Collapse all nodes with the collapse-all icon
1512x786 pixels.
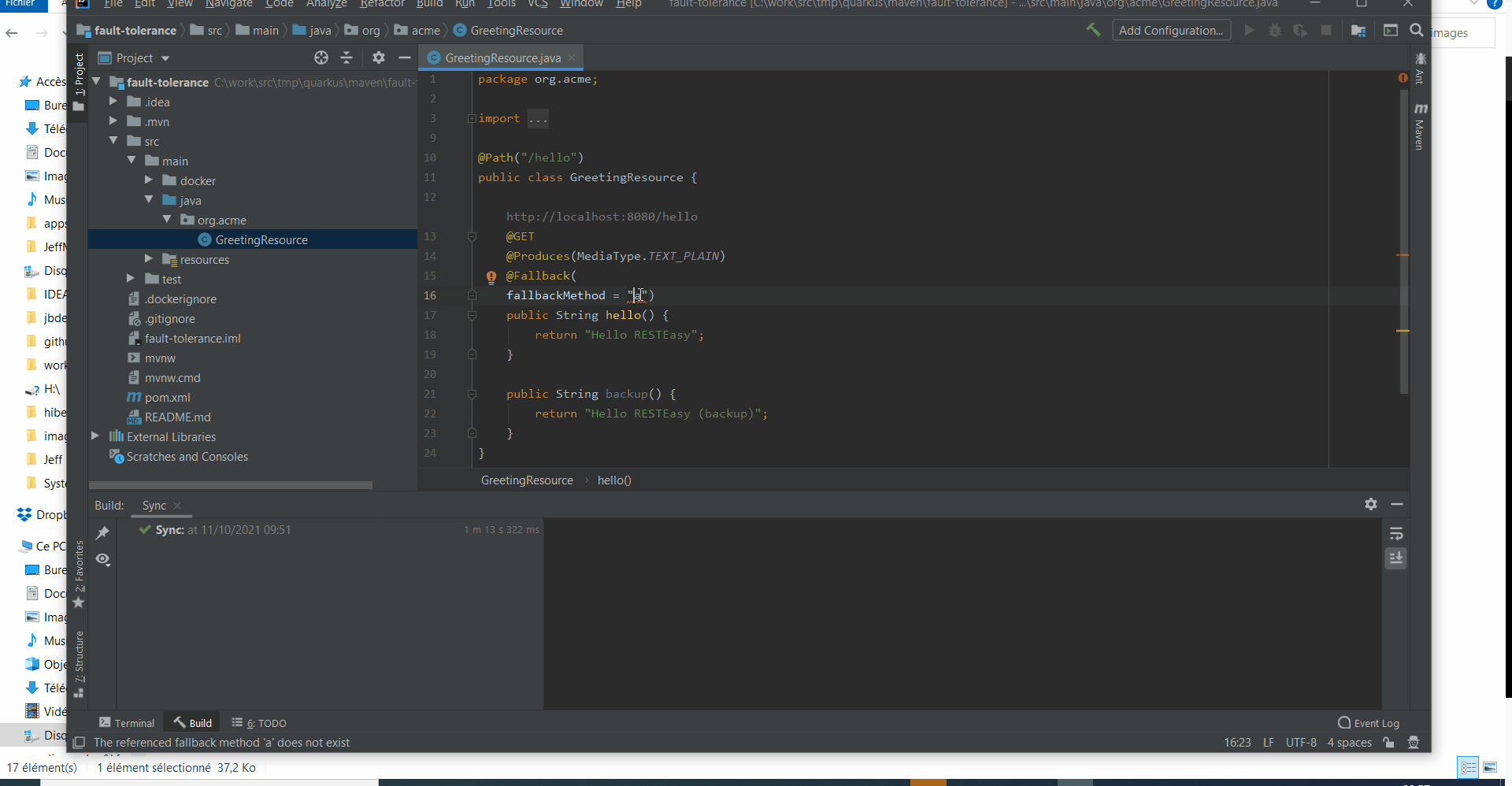pyautogui.click(x=346, y=57)
